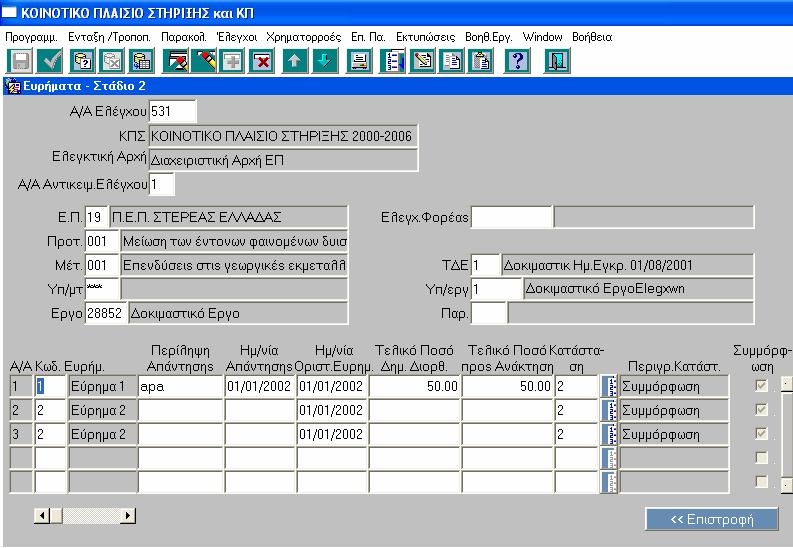Open status list button for row 3
793x548 pixels.
point(609,434)
